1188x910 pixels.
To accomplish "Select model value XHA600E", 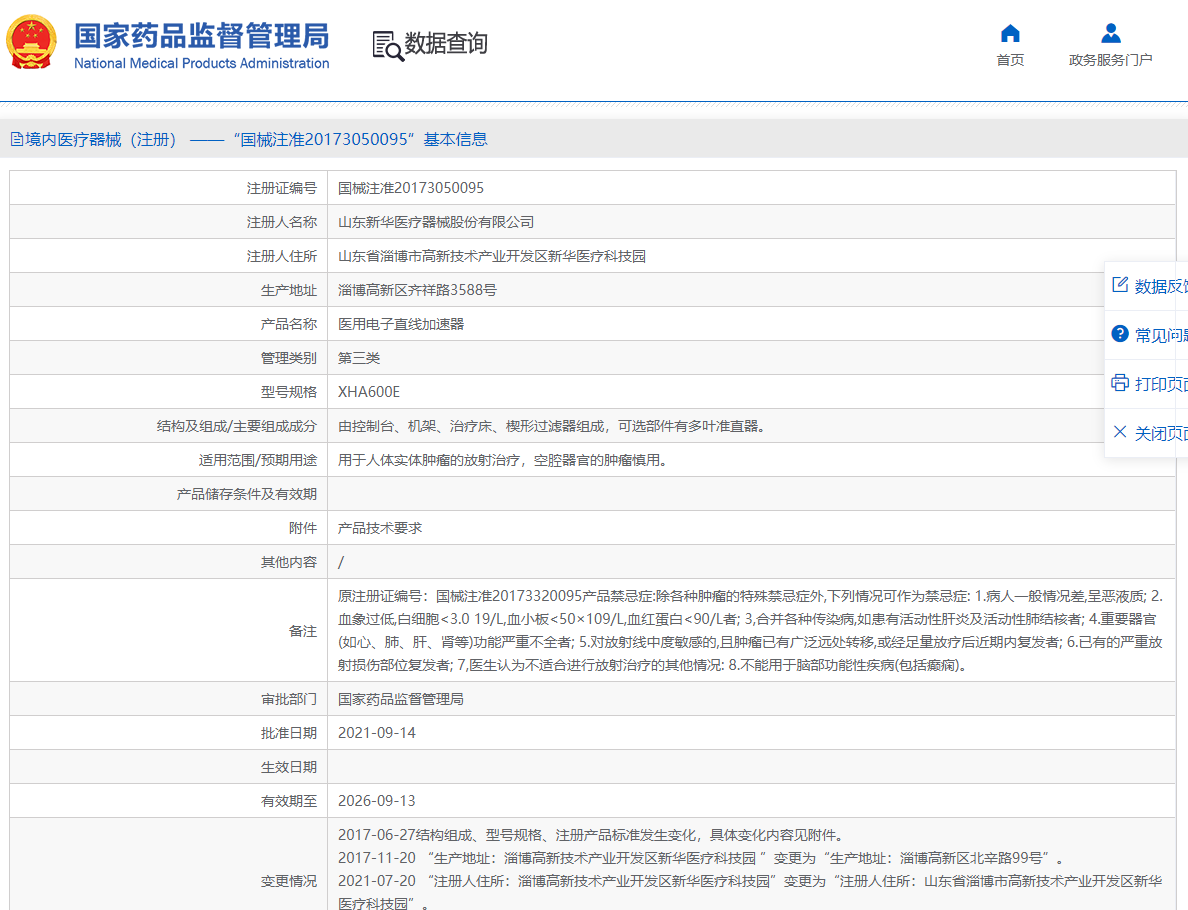I will point(369,392).
